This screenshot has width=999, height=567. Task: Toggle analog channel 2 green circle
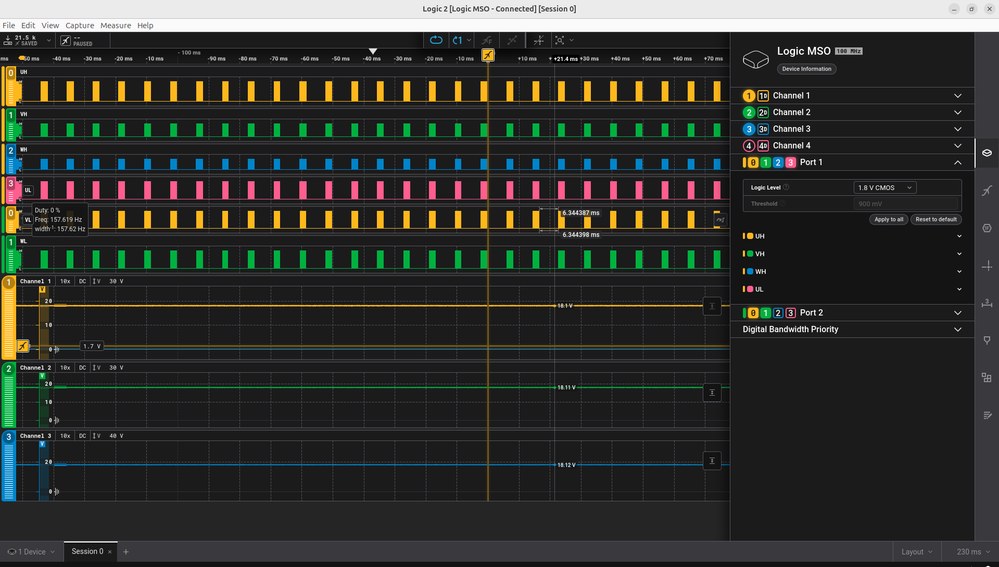749,112
